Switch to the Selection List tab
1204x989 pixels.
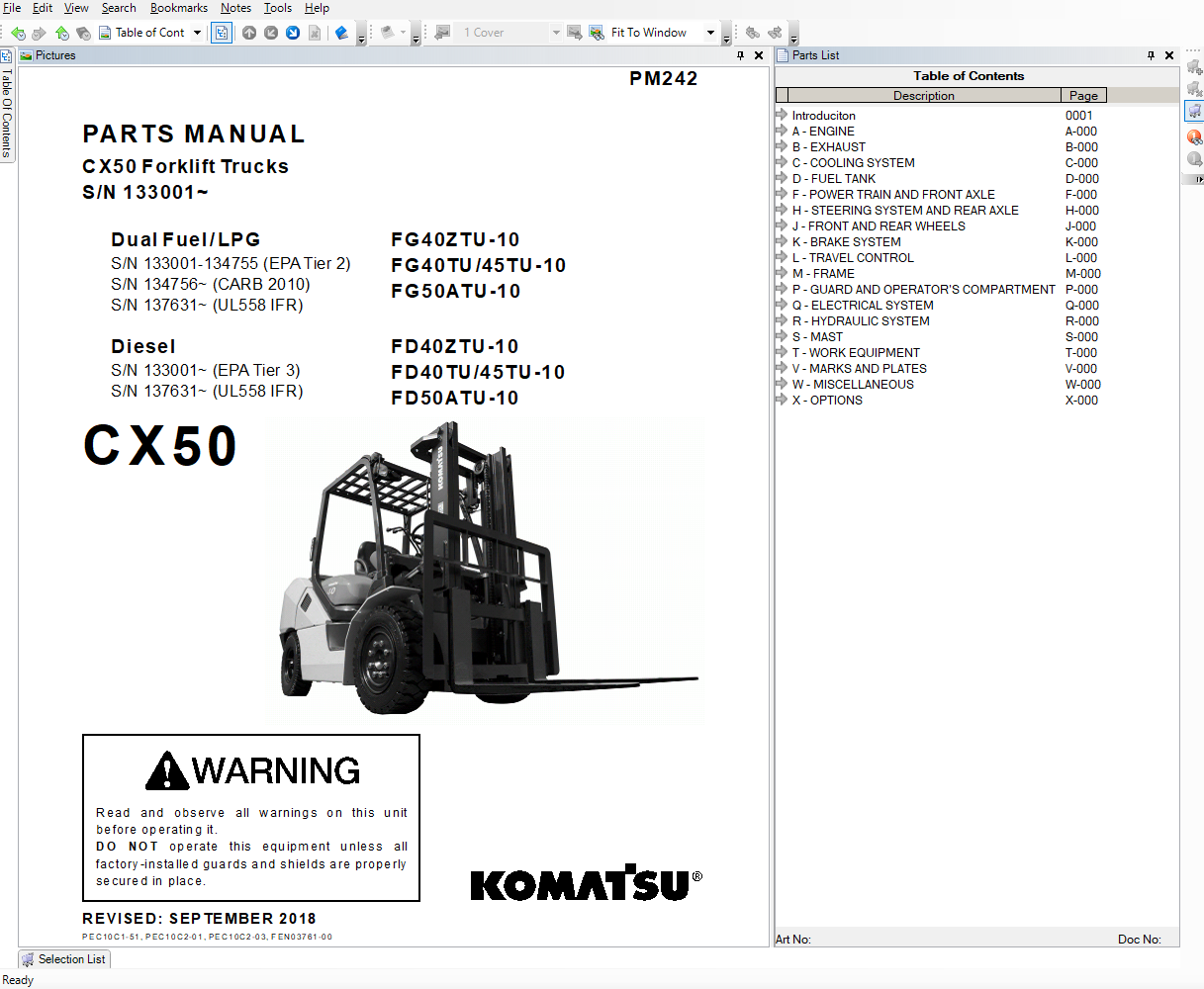coord(63,958)
